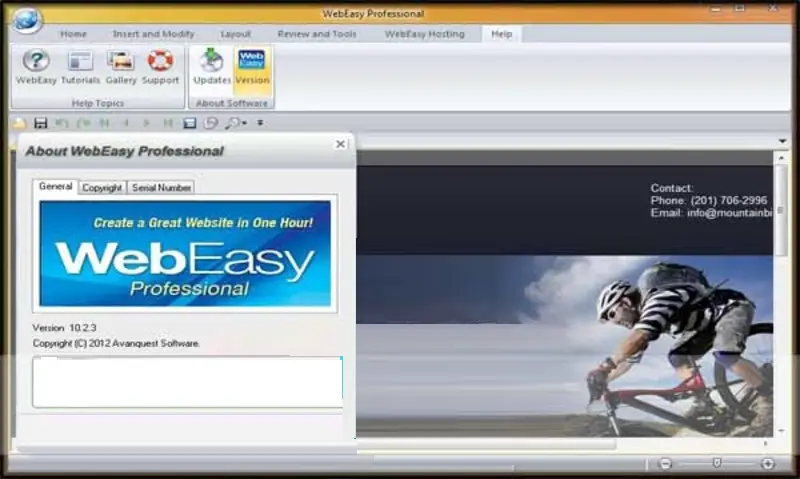Click the phone number (201) 706-2996

point(729,200)
